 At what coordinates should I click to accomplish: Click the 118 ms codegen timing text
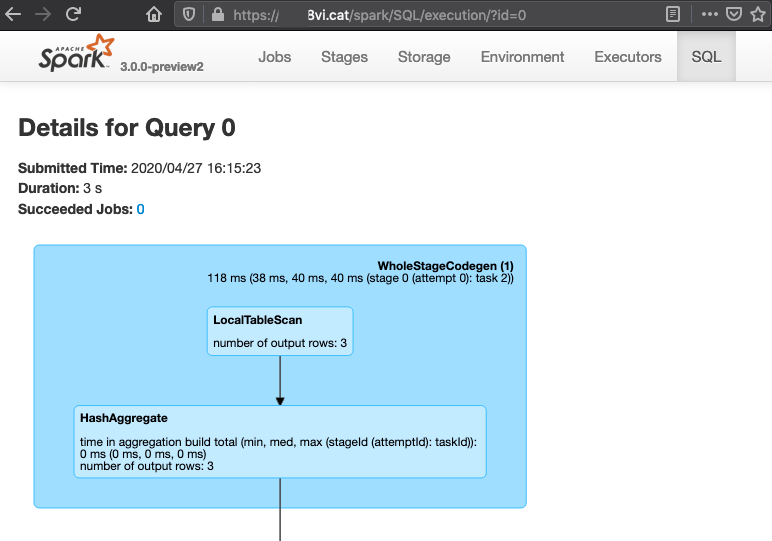tap(360, 278)
